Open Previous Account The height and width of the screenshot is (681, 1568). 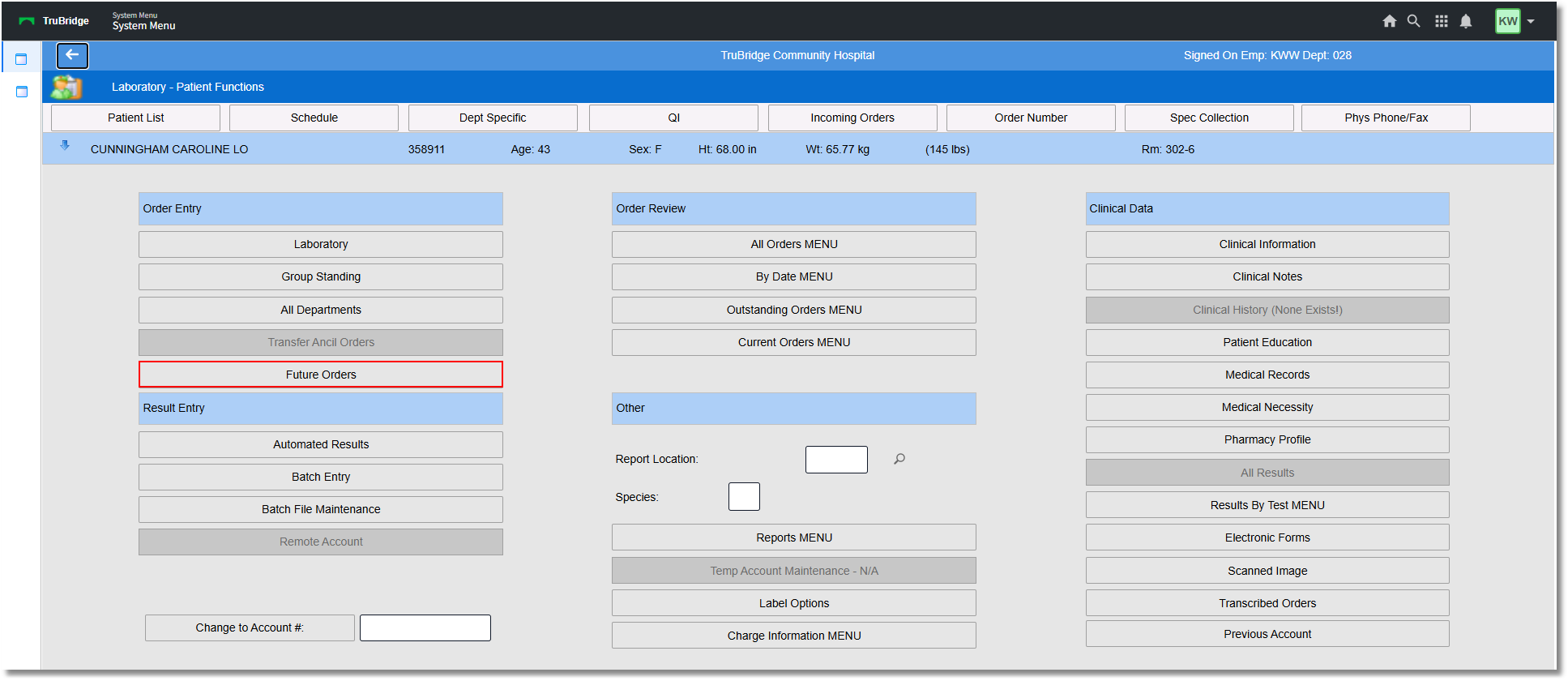tap(1267, 634)
